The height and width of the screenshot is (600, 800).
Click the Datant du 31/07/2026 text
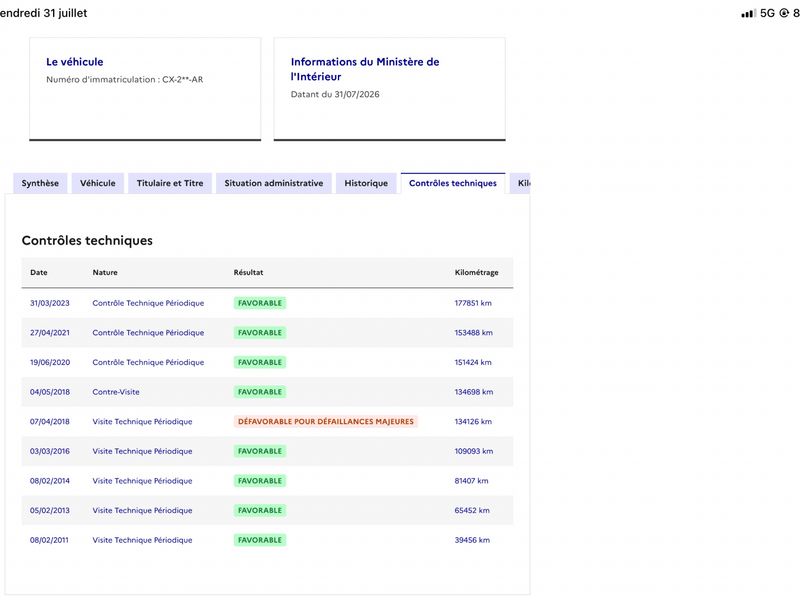point(335,94)
